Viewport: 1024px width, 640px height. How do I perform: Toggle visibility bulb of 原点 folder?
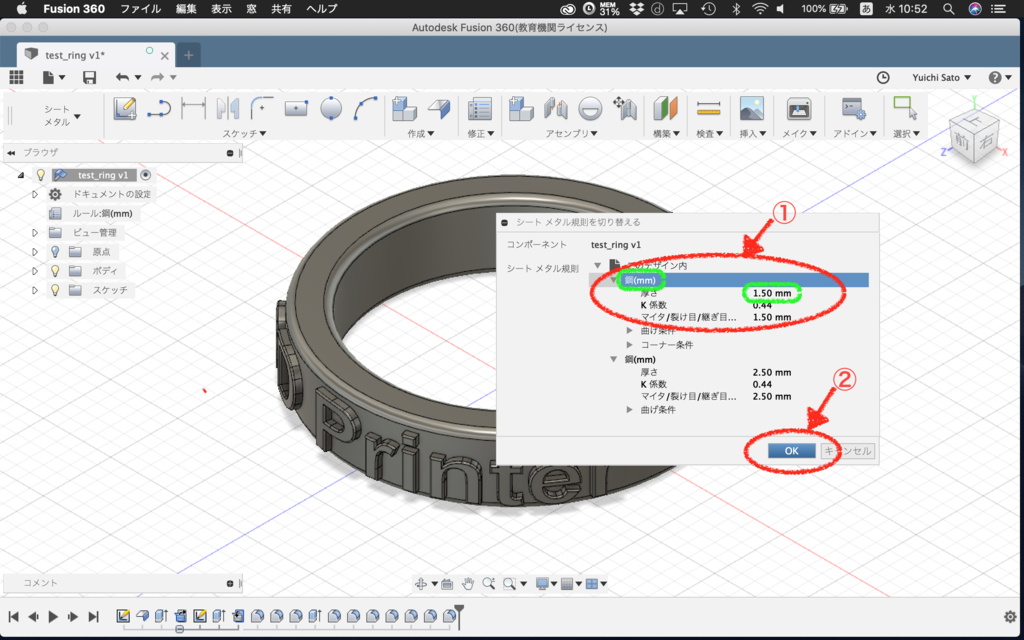click(56, 251)
